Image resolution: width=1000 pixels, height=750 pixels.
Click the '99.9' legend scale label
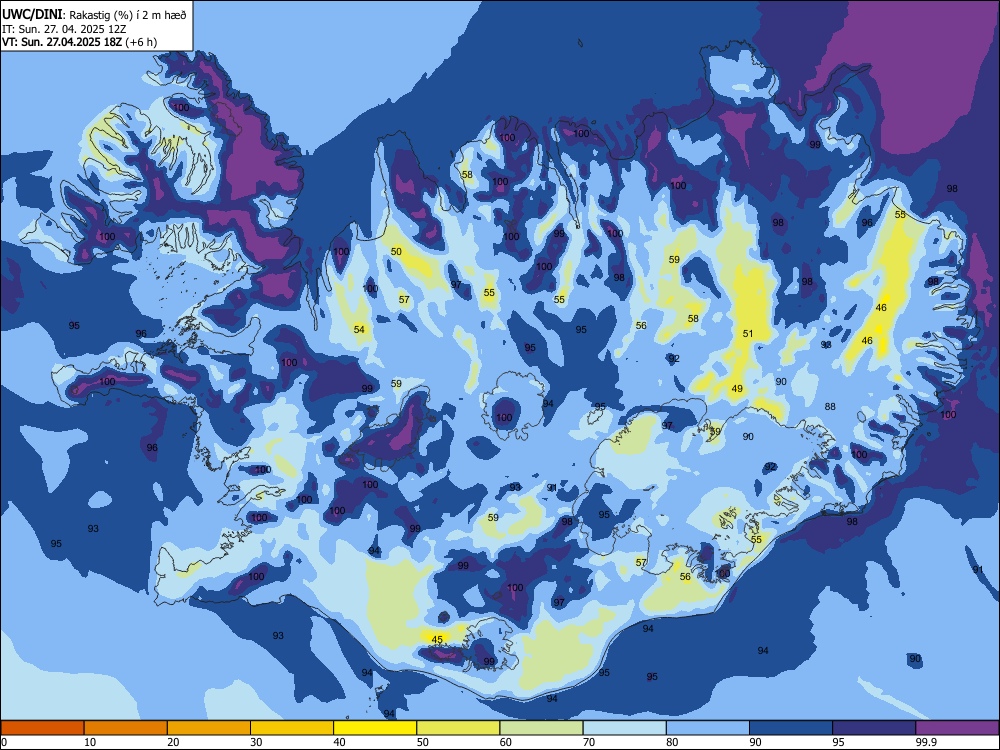[925, 742]
